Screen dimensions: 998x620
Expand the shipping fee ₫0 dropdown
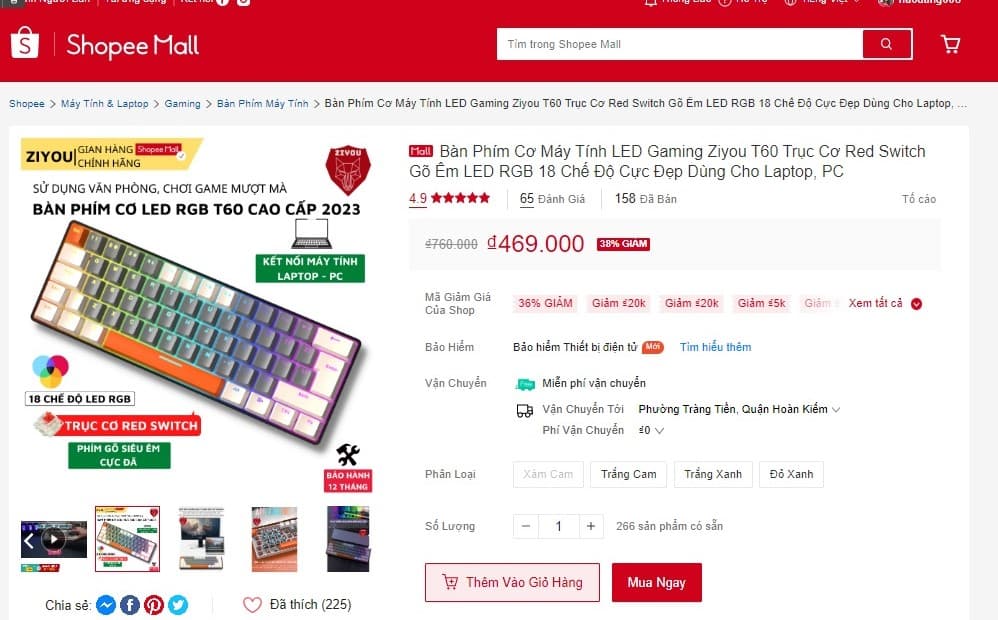tap(651, 430)
